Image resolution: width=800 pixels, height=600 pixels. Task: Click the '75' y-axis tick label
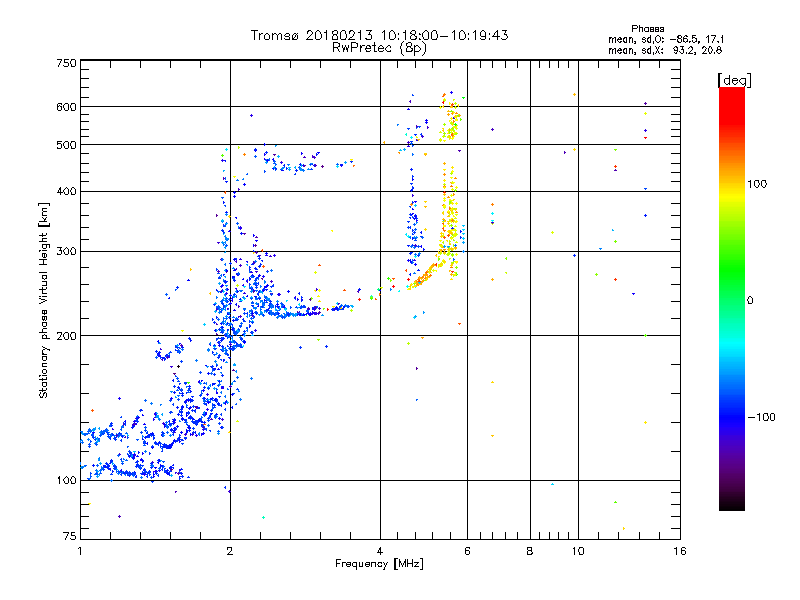(x=70, y=536)
